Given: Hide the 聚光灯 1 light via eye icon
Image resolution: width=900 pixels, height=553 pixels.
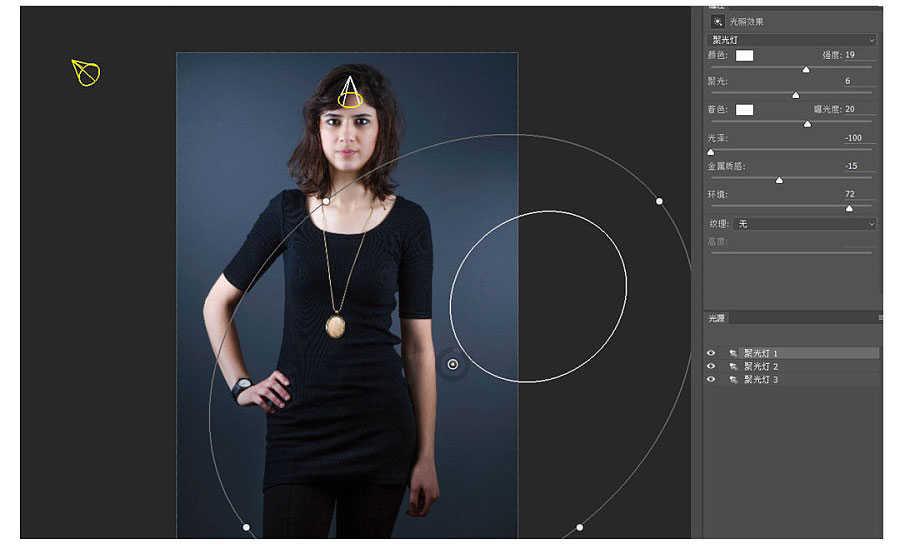Looking at the screenshot, I should 711,353.
